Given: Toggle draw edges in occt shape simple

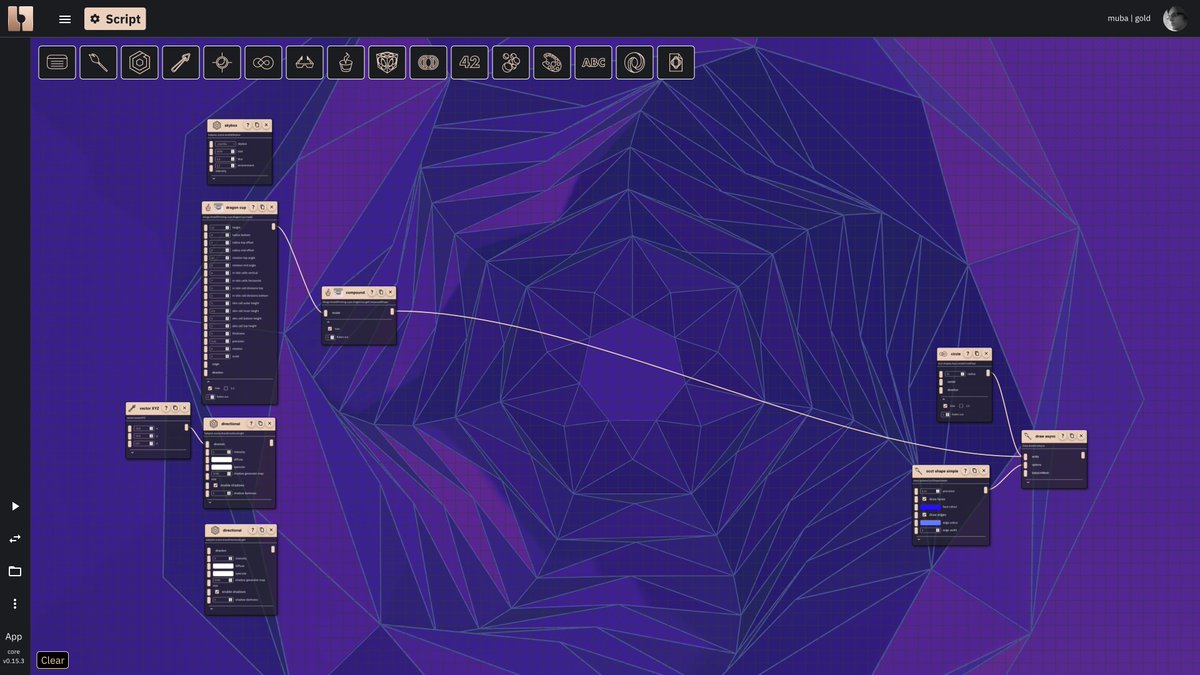Looking at the screenshot, I should click(x=924, y=515).
